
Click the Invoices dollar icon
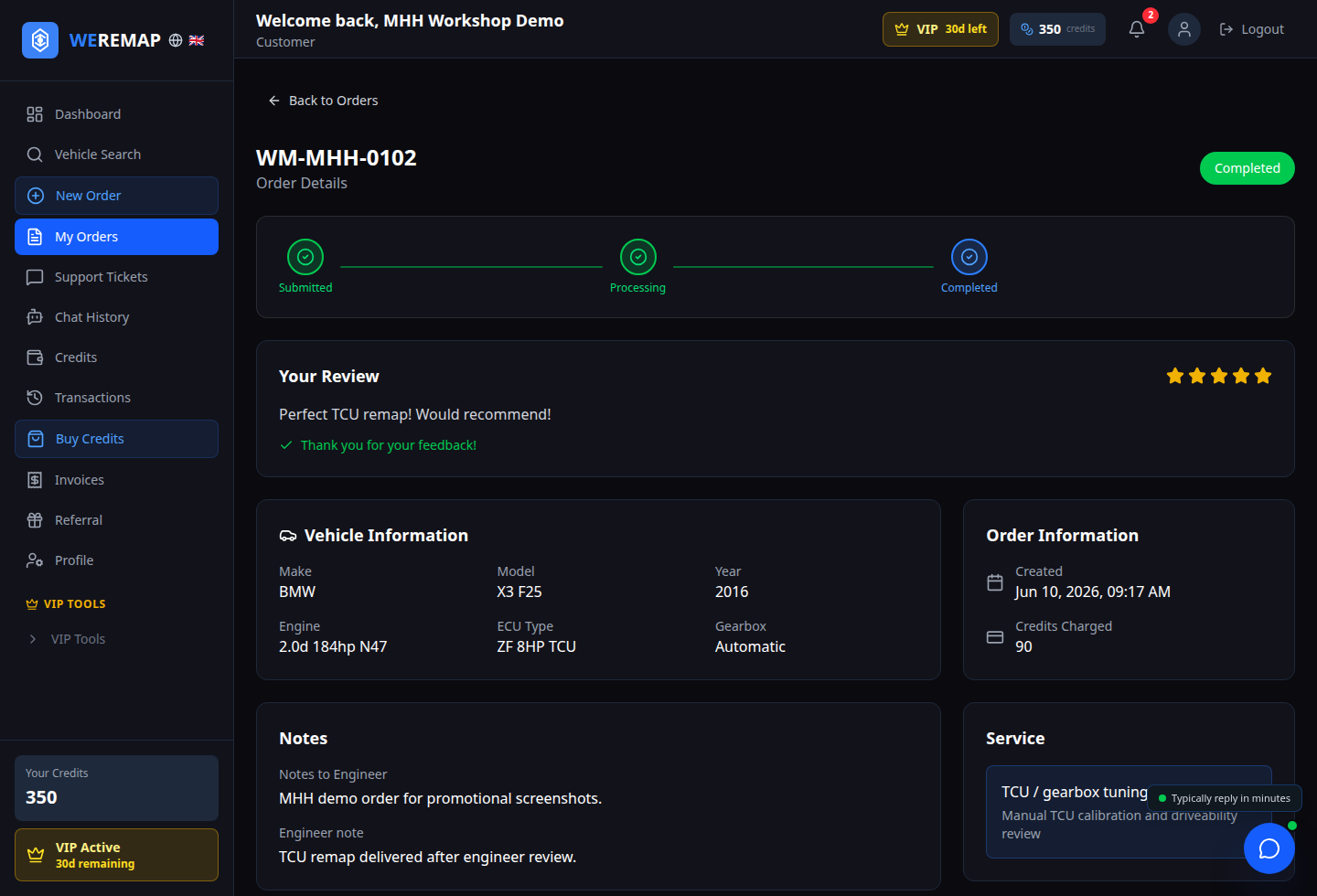(35, 480)
